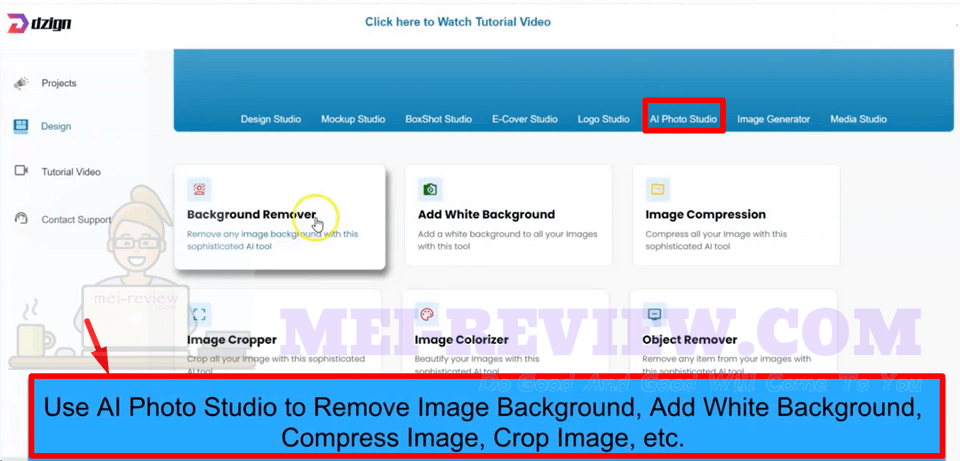Click the Dzign logo
This screenshot has width=960, height=461.
pos(39,24)
